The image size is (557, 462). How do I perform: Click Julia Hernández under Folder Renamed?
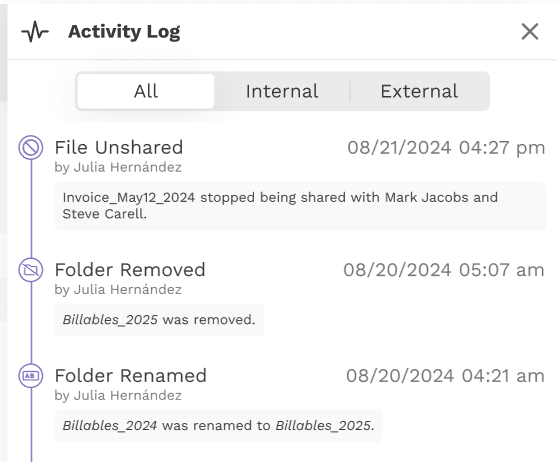click(x=128, y=395)
